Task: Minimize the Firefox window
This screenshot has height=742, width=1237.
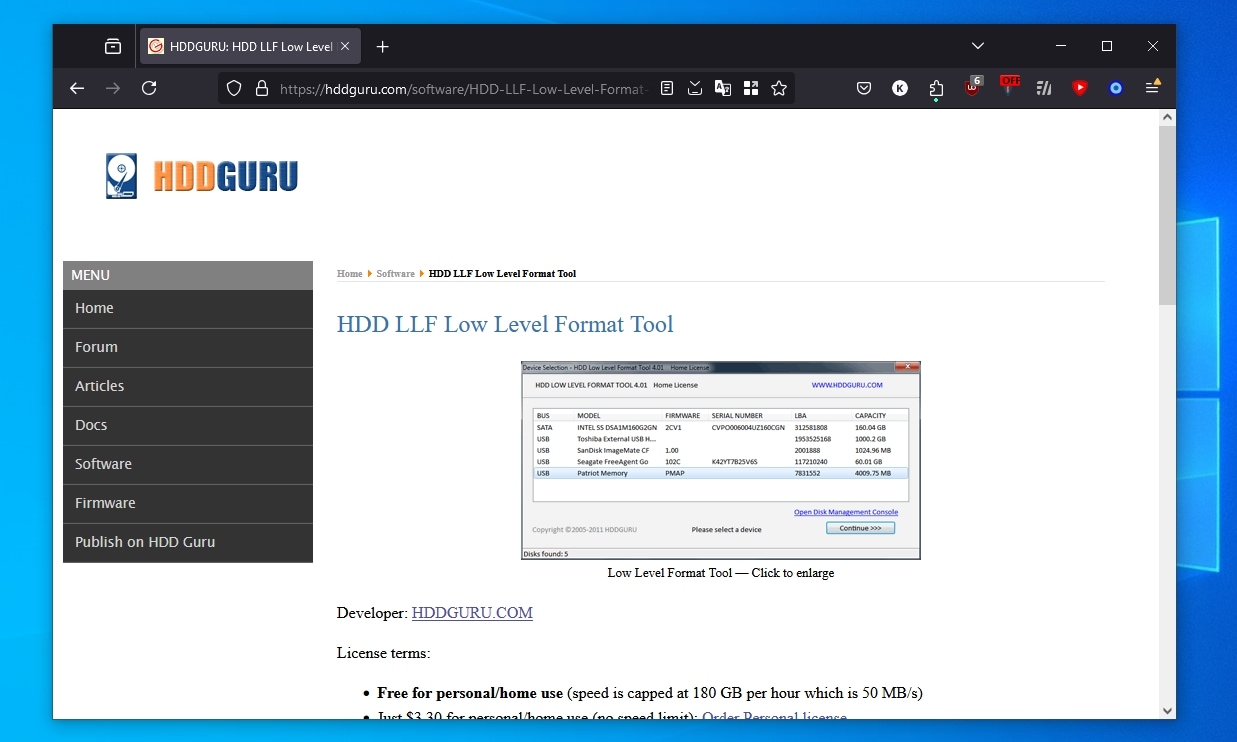Action: click(x=1061, y=46)
